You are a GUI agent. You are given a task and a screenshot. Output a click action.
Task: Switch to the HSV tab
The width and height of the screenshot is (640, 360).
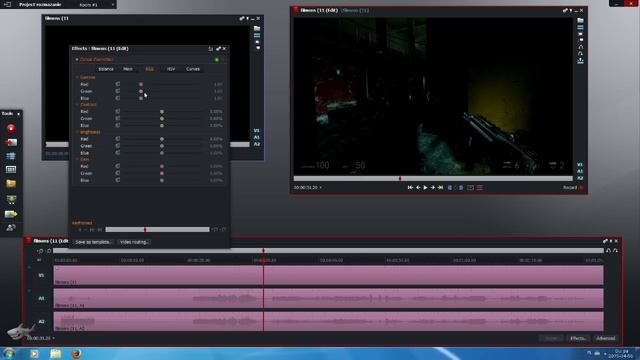click(x=171, y=69)
